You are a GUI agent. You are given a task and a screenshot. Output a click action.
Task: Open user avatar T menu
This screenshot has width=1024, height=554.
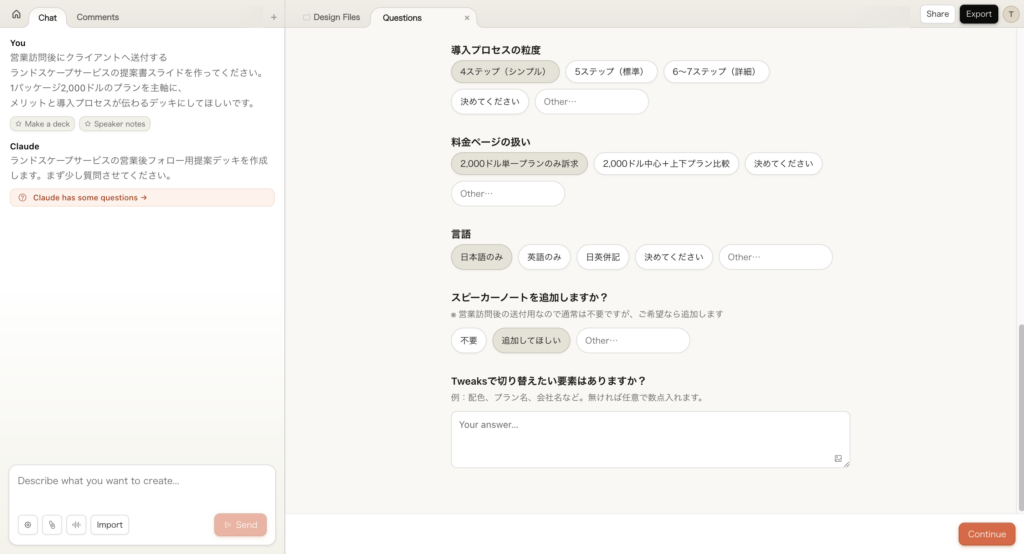[x=1009, y=14]
